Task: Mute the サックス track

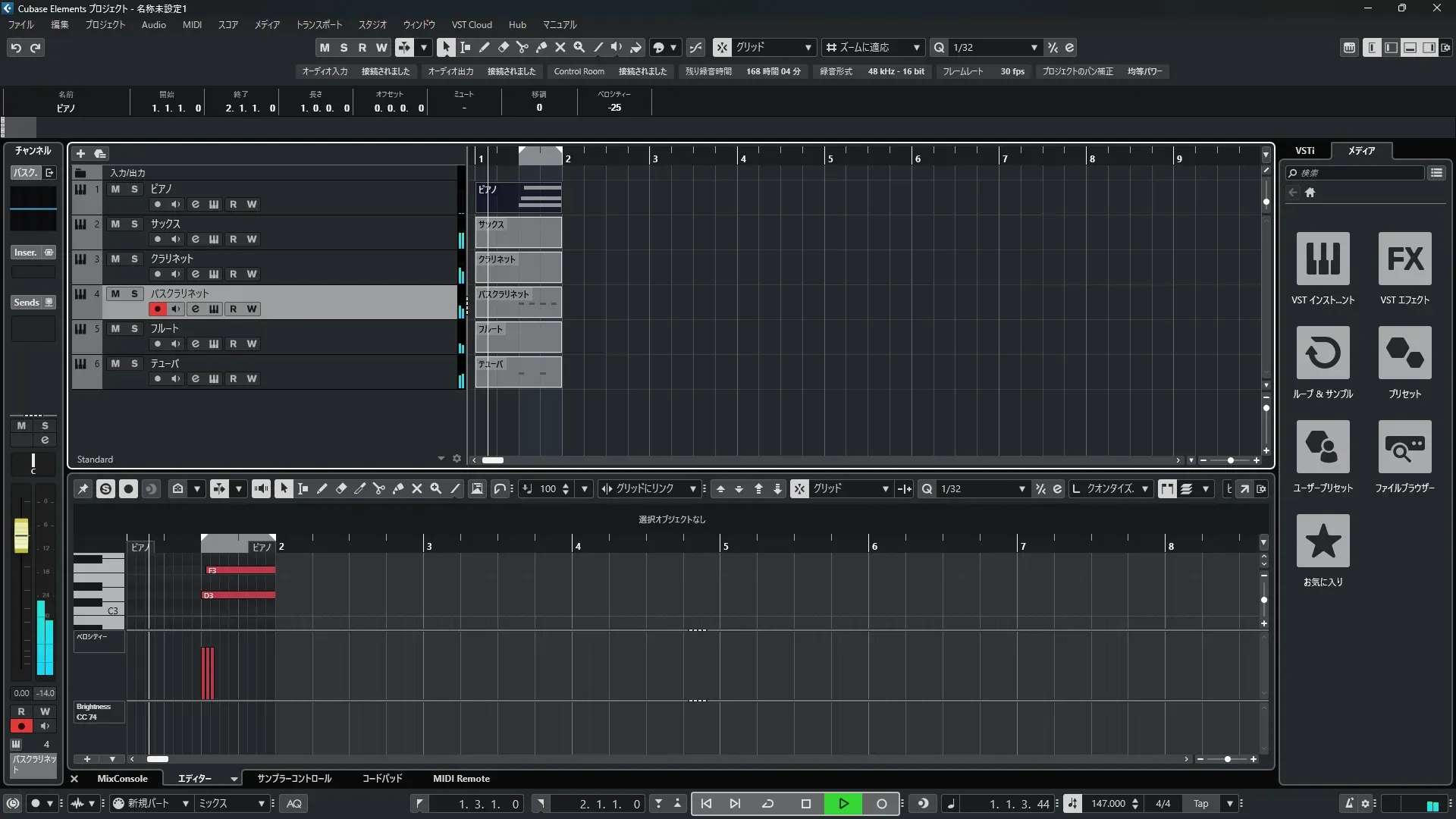Action: click(115, 224)
